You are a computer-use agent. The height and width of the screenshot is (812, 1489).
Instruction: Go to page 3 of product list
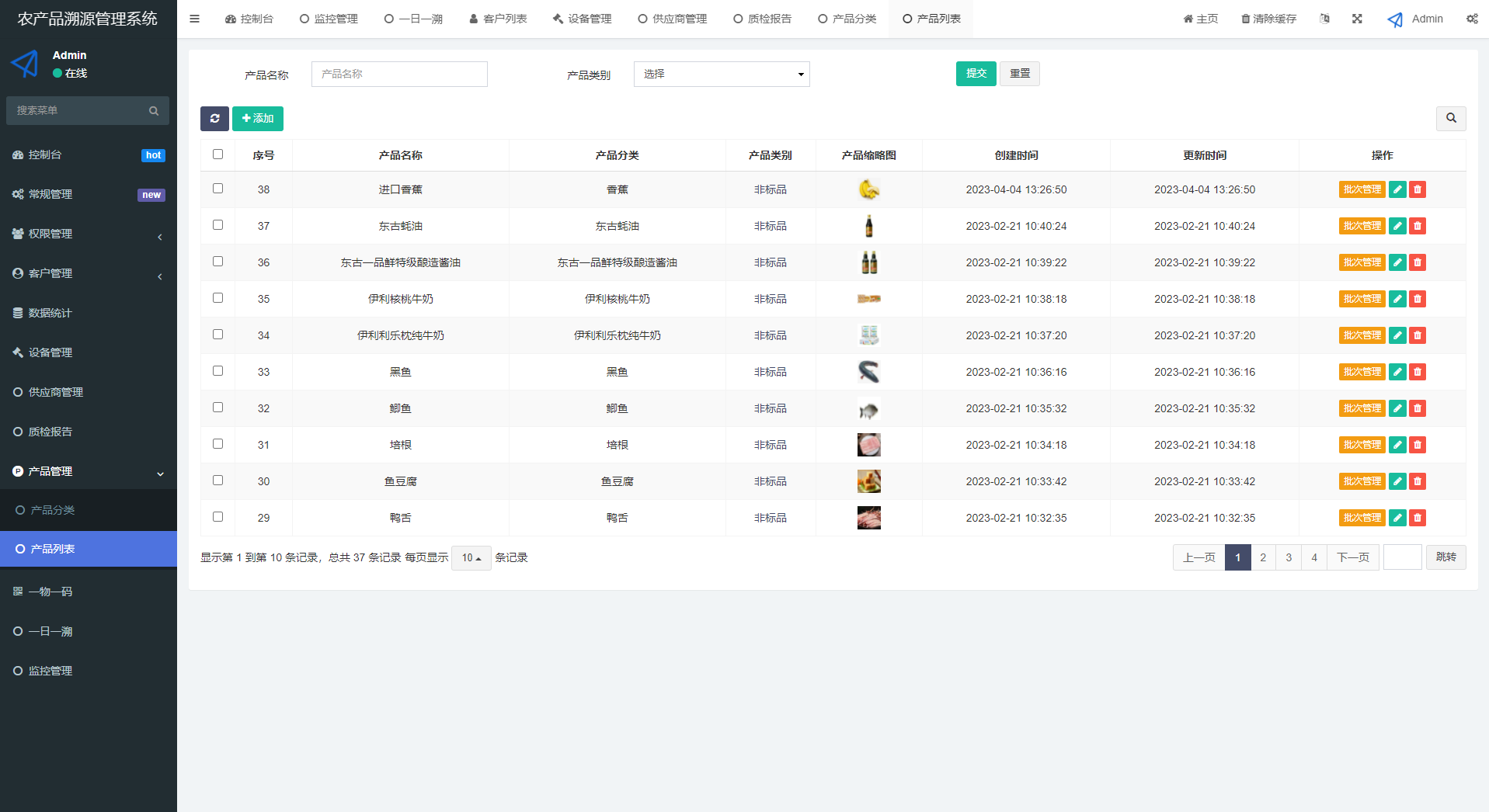point(1288,557)
